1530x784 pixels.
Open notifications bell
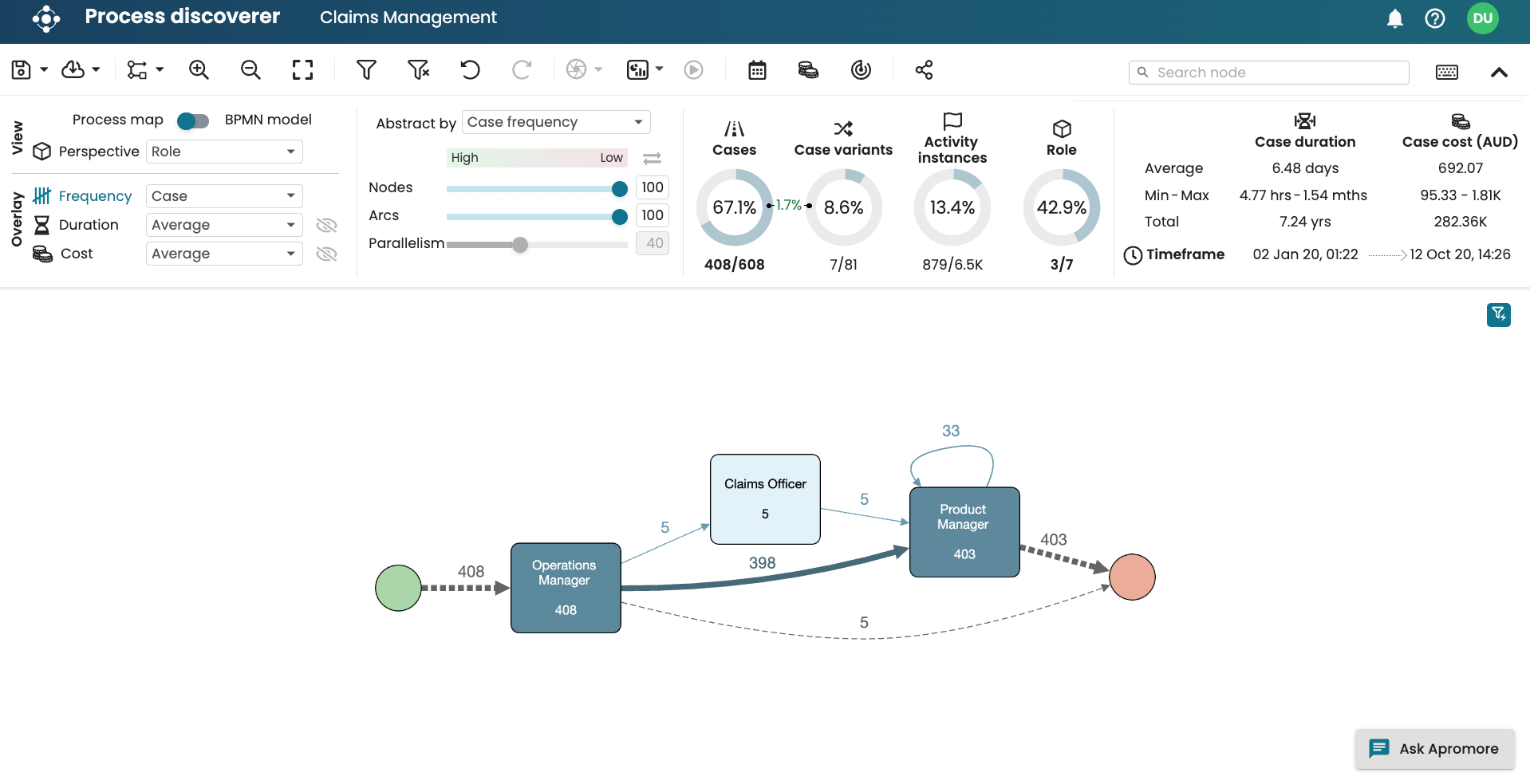click(x=1394, y=18)
